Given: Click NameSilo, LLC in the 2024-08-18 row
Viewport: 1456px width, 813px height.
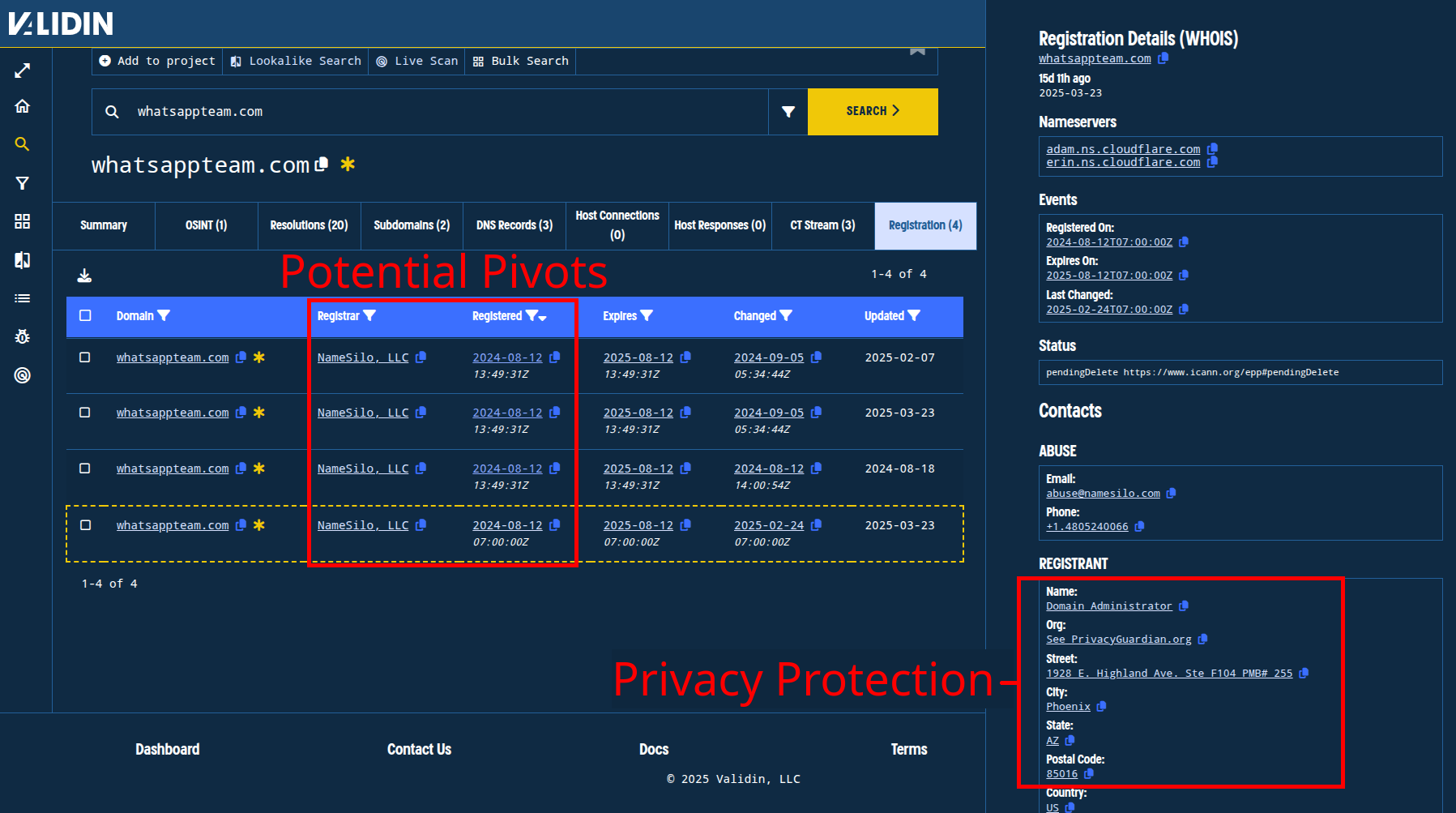Looking at the screenshot, I should [x=363, y=469].
